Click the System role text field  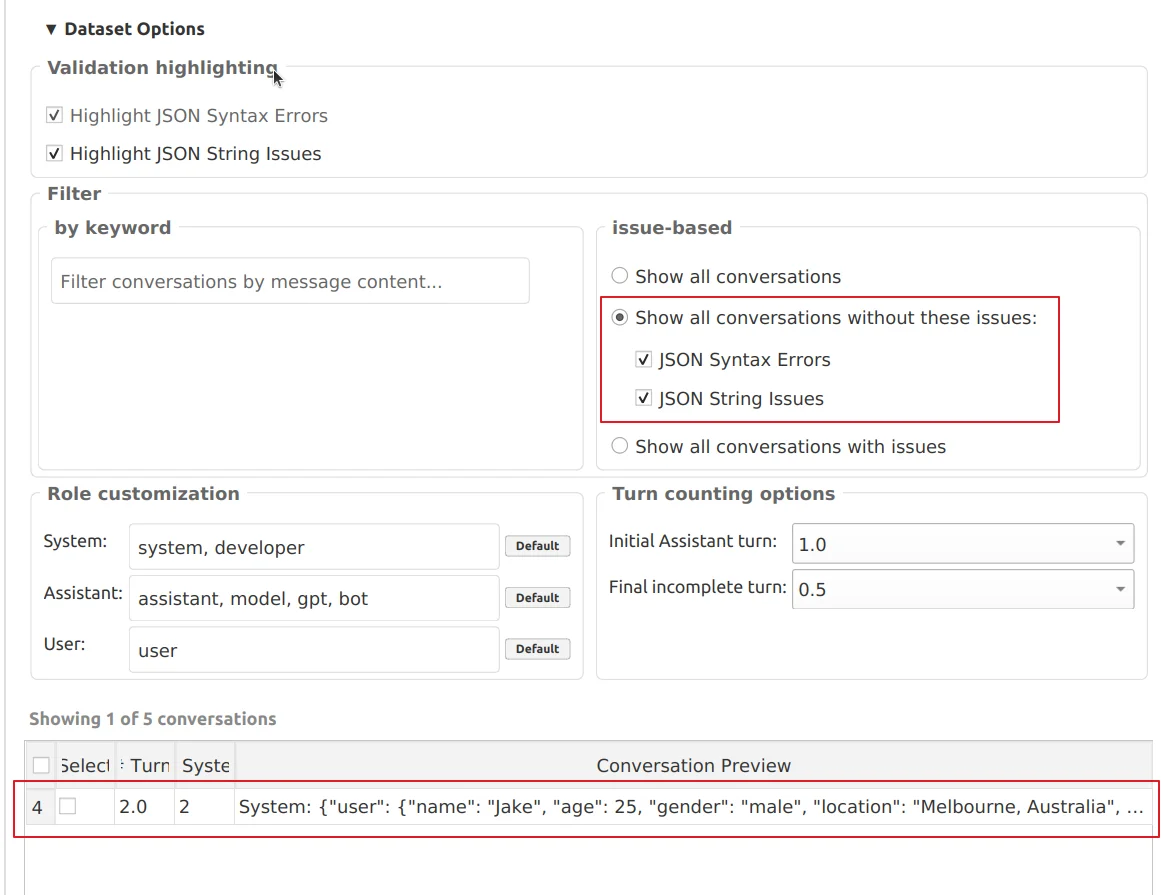point(313,547)
